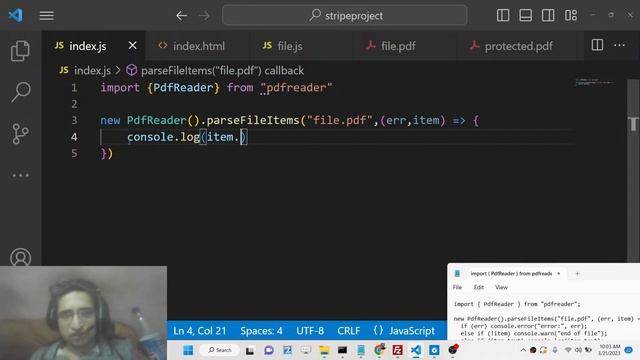Click the Ln 4, Col 21 status item

coord(199,331)
